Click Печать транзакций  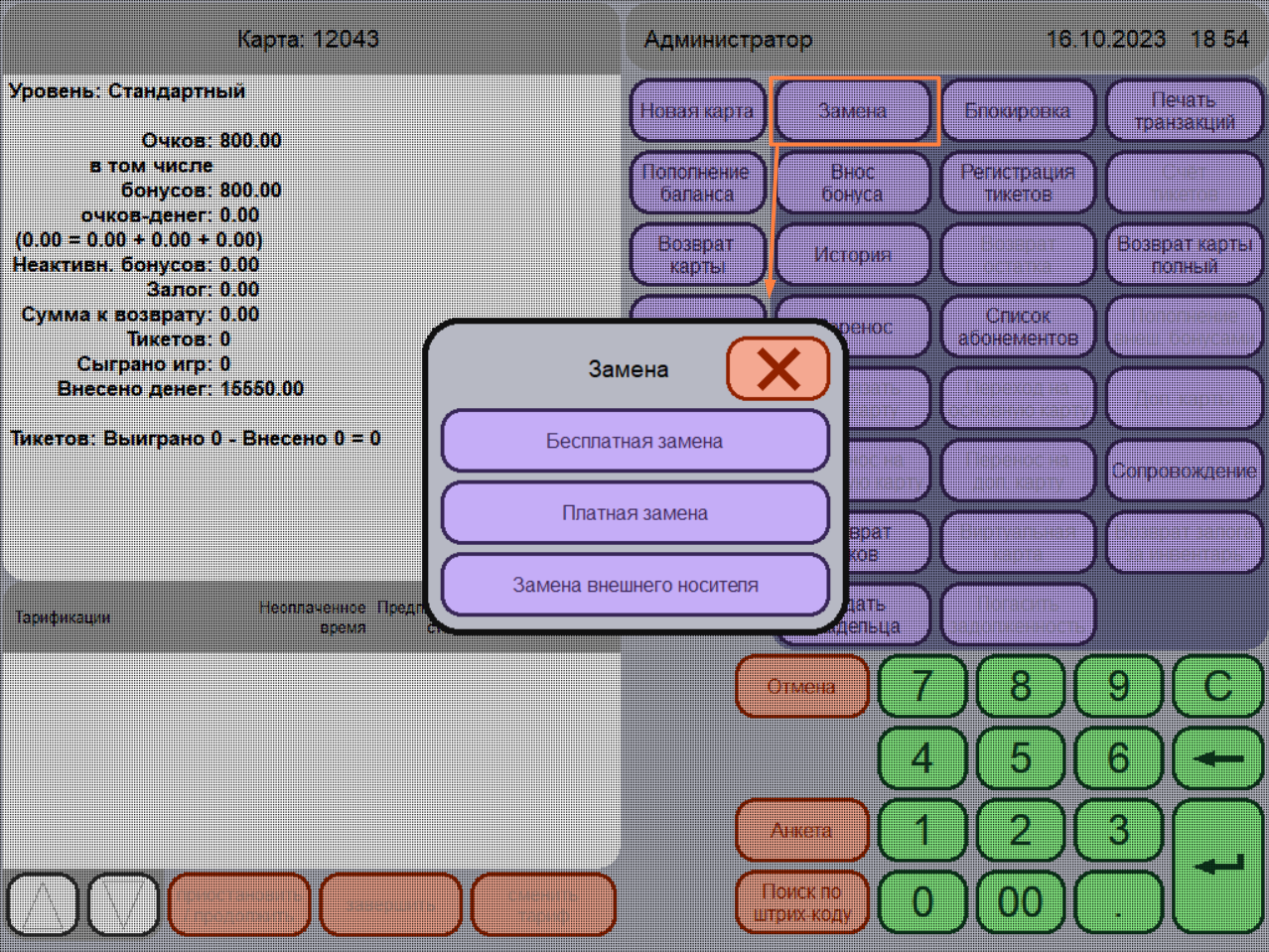[1185, 110]
